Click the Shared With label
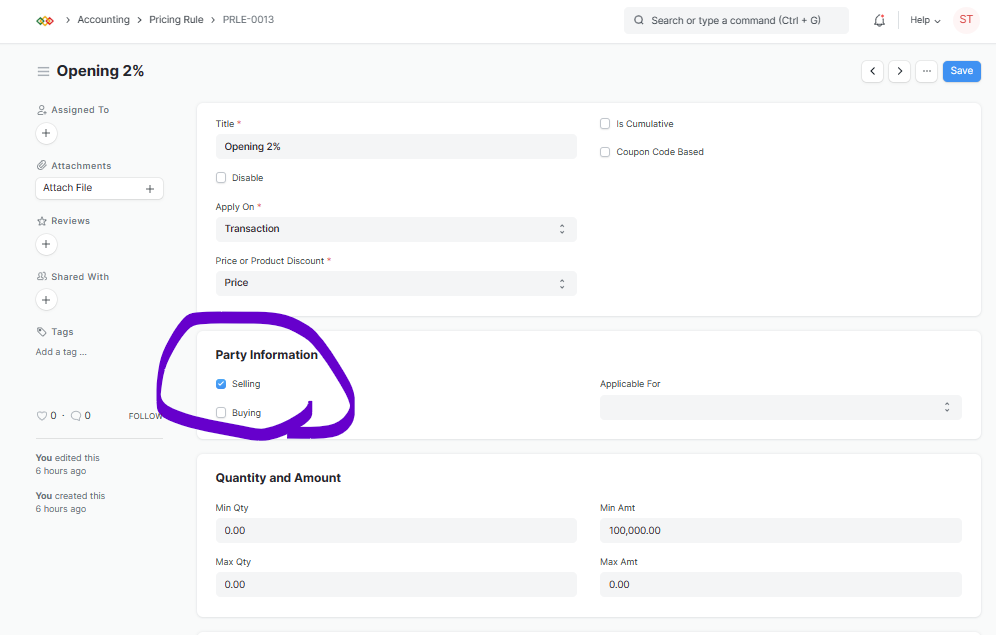 click(80, 277)
